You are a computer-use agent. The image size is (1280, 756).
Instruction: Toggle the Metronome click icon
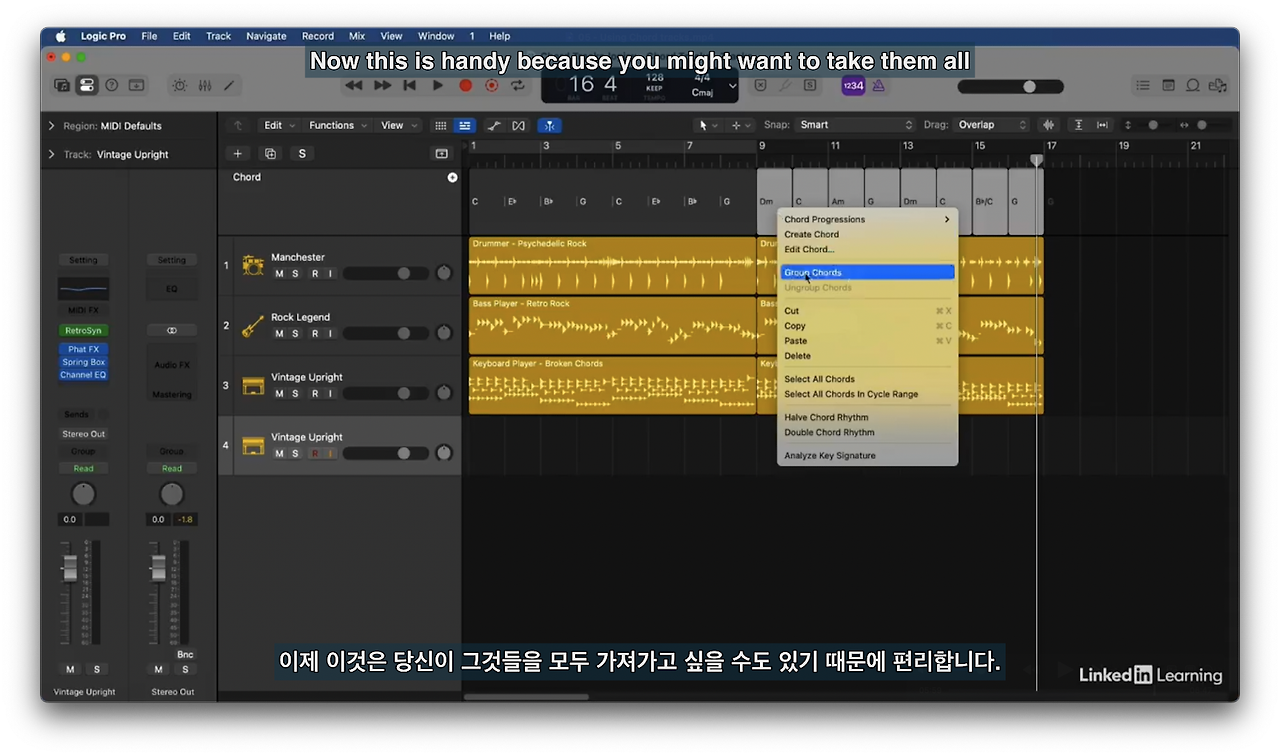[x=879, y=86]
